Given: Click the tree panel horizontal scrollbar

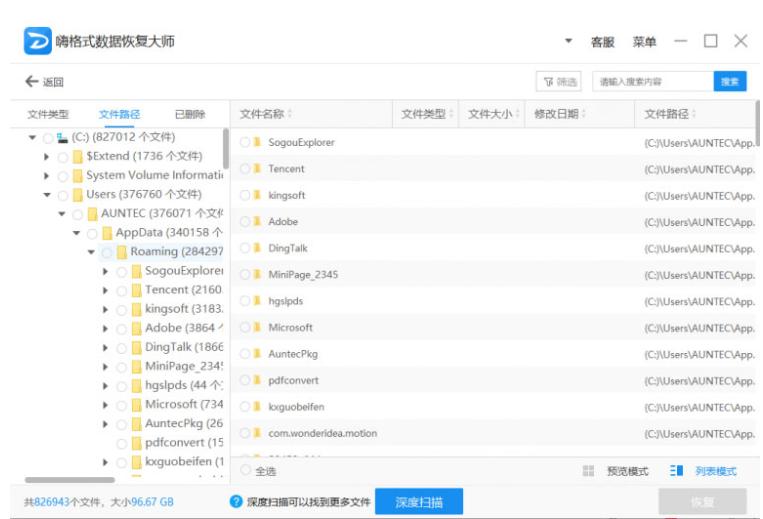Looking at the screenshot, I should click(70, 480).
